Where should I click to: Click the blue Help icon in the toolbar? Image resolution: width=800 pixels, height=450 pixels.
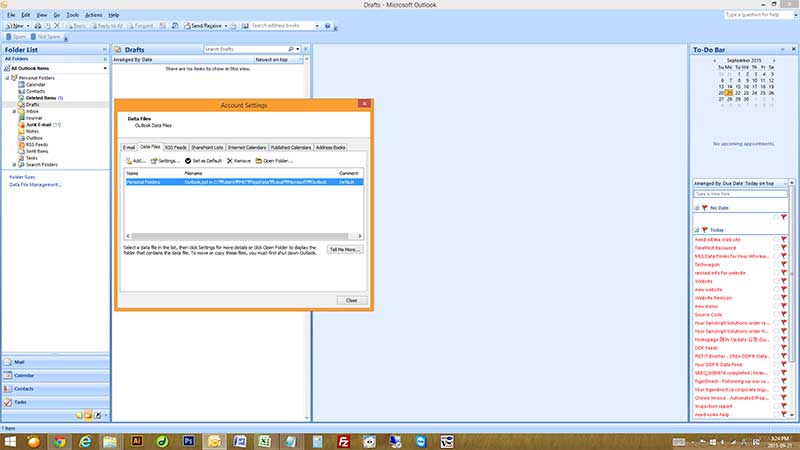coord(328,26)
